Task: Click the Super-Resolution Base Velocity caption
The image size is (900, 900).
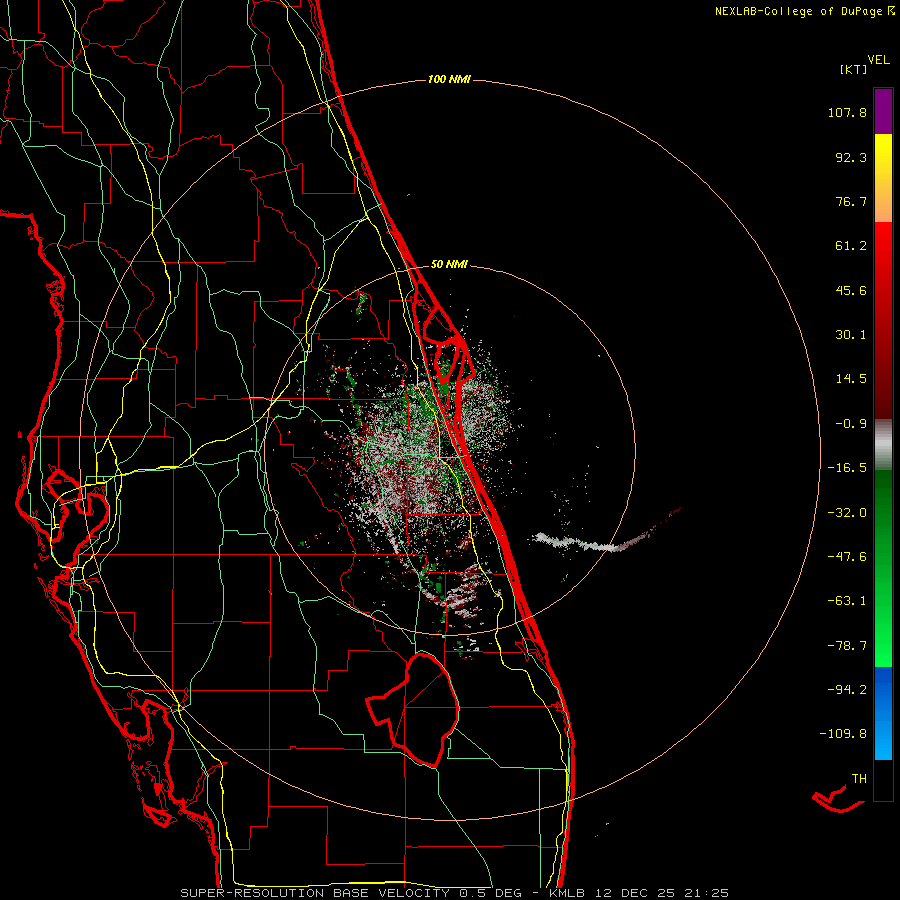Action: click(x=454, y=893)
